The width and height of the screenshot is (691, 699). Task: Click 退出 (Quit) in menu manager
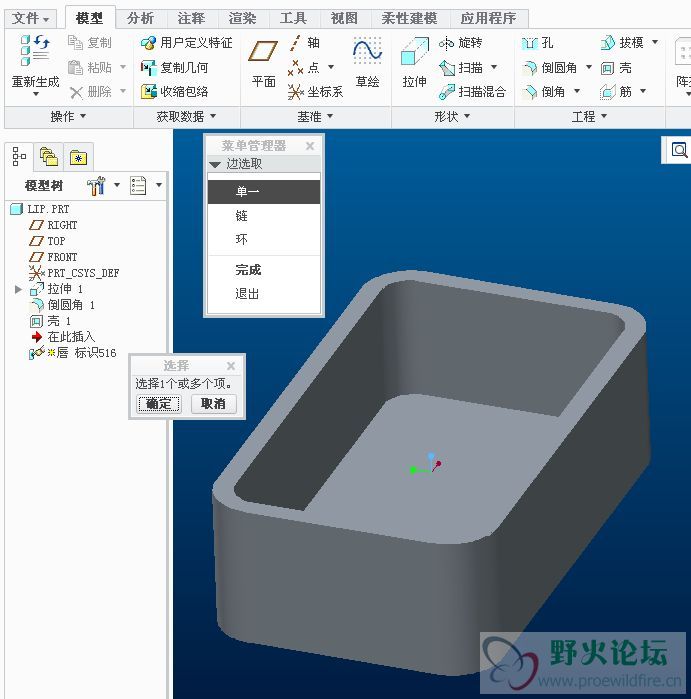(264, 294)
